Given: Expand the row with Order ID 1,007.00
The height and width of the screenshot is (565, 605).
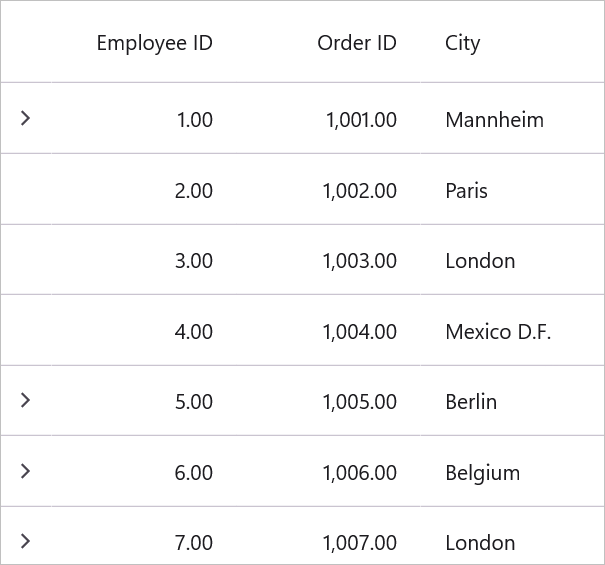Looking at the screenshot, I should click(25, 541).
